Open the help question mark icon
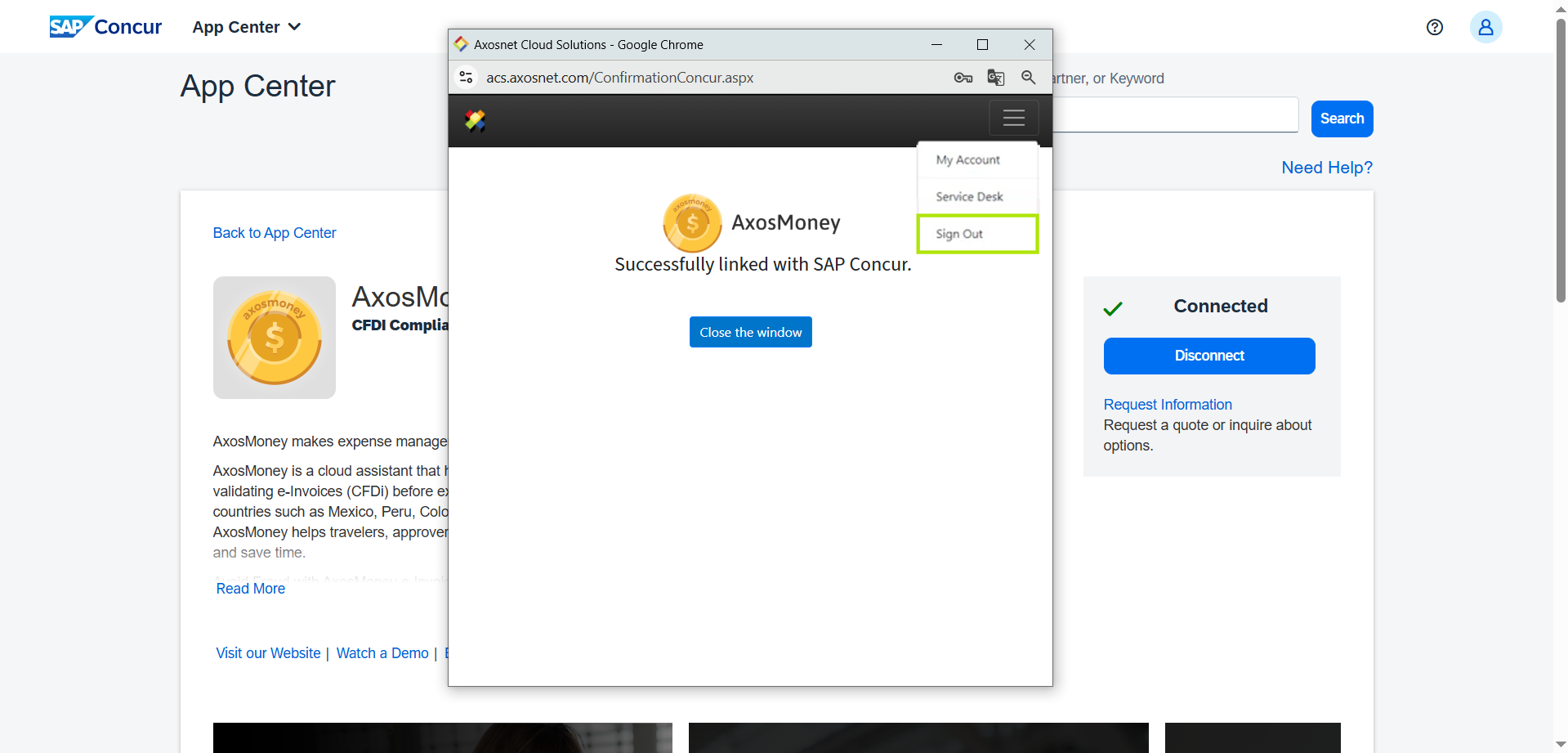 [1434, 27]
